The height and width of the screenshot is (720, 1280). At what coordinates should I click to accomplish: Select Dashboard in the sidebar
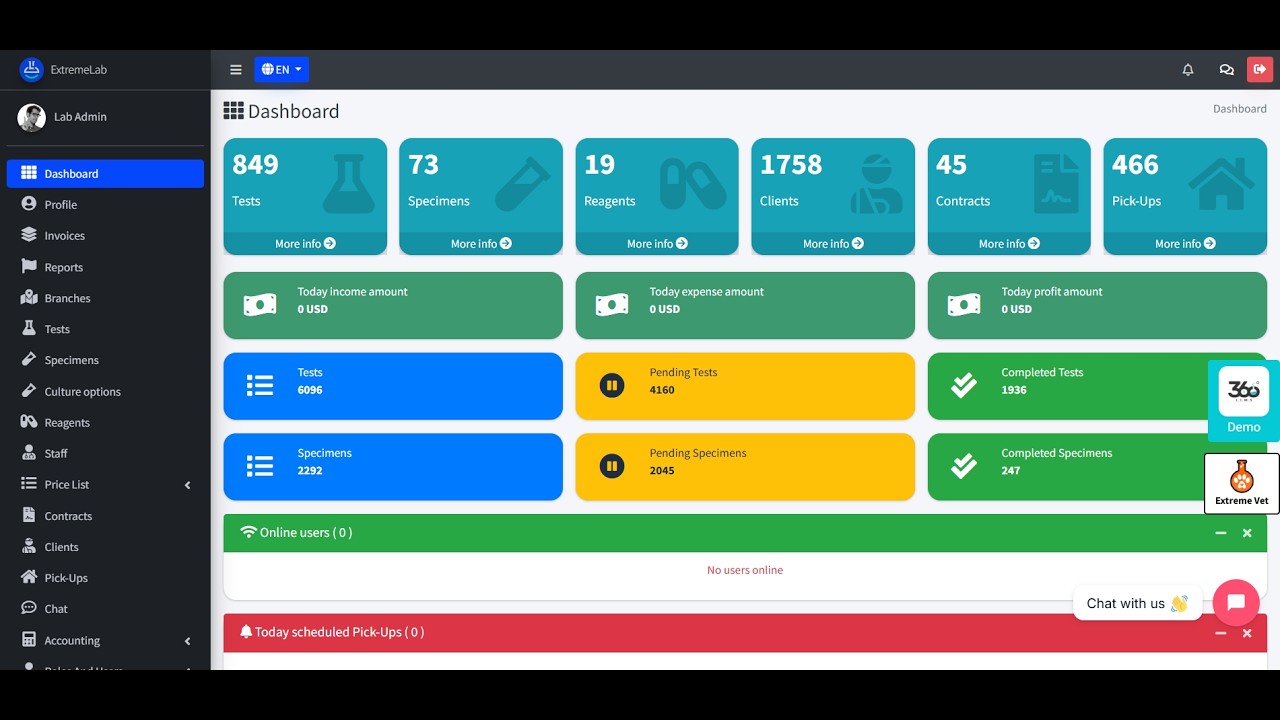coord(105,173)
